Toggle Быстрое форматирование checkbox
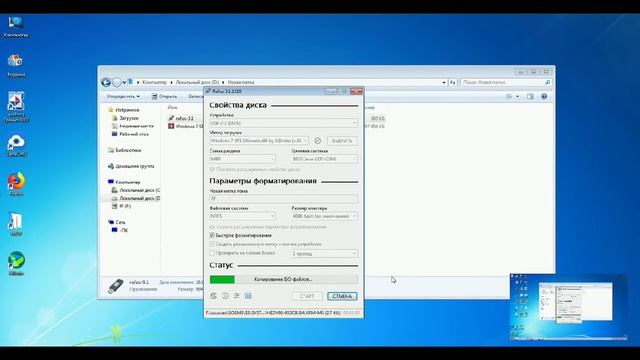This screenshot has height=360, width=640. tap(212, 236)
